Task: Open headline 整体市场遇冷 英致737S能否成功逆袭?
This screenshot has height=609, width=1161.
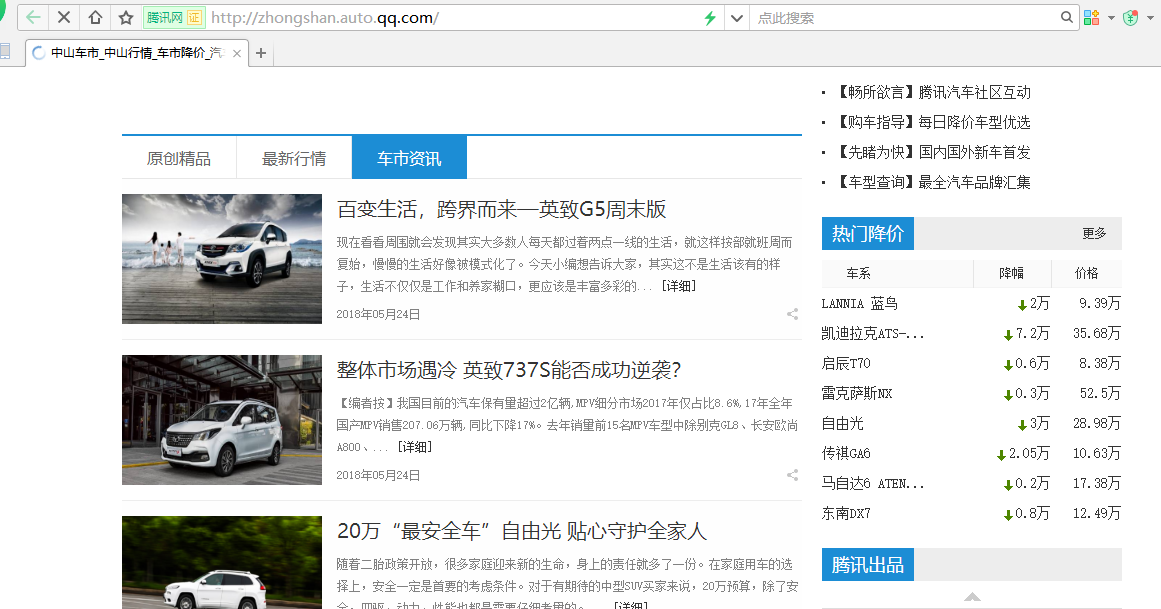Action: (x=509, y=370)
